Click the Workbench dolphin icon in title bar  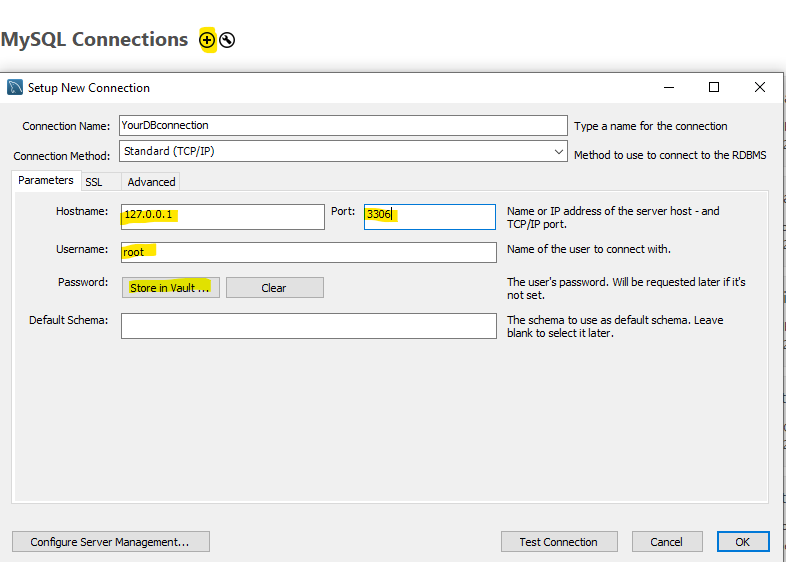(15, 87)
